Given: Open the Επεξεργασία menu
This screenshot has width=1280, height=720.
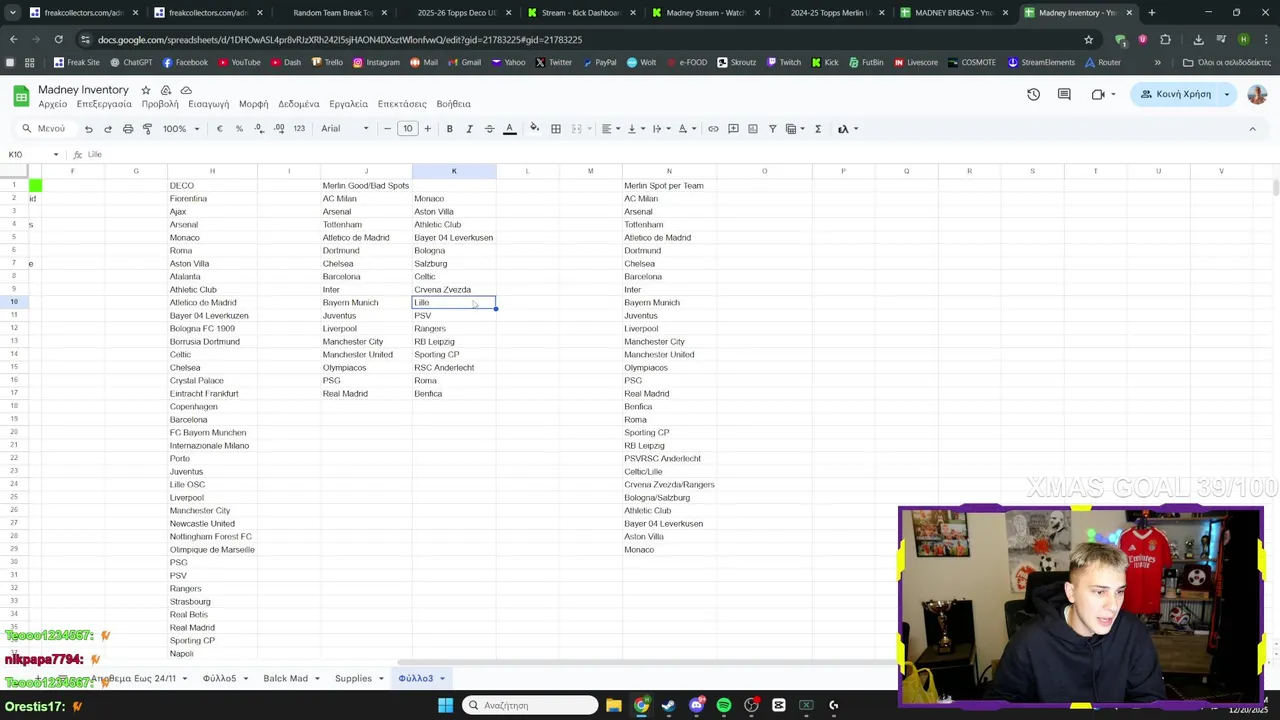Looking at the screenshot, I should 104,104.
